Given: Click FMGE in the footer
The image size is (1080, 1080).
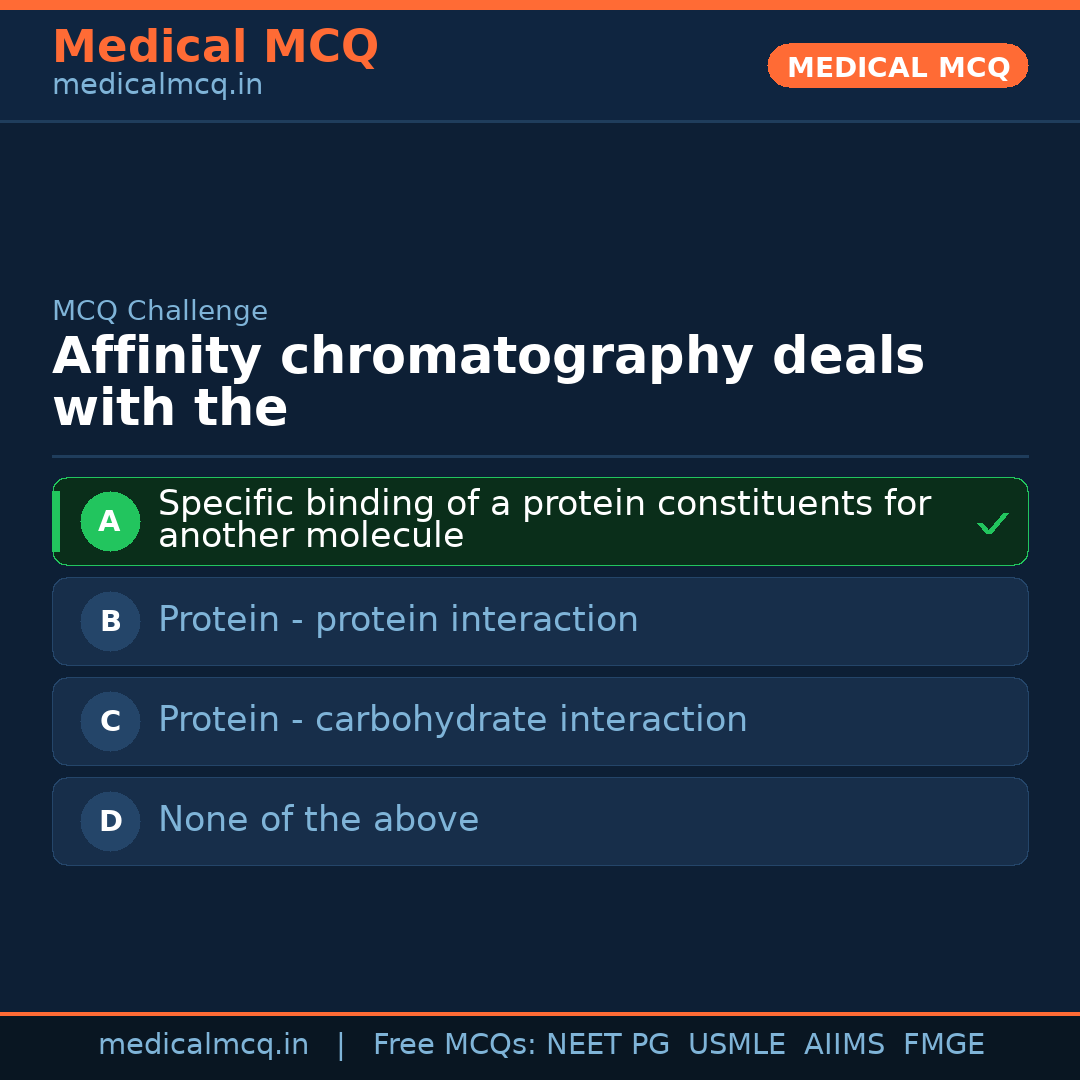Looking at the screenshot, I should click(x=943, y=1045).
